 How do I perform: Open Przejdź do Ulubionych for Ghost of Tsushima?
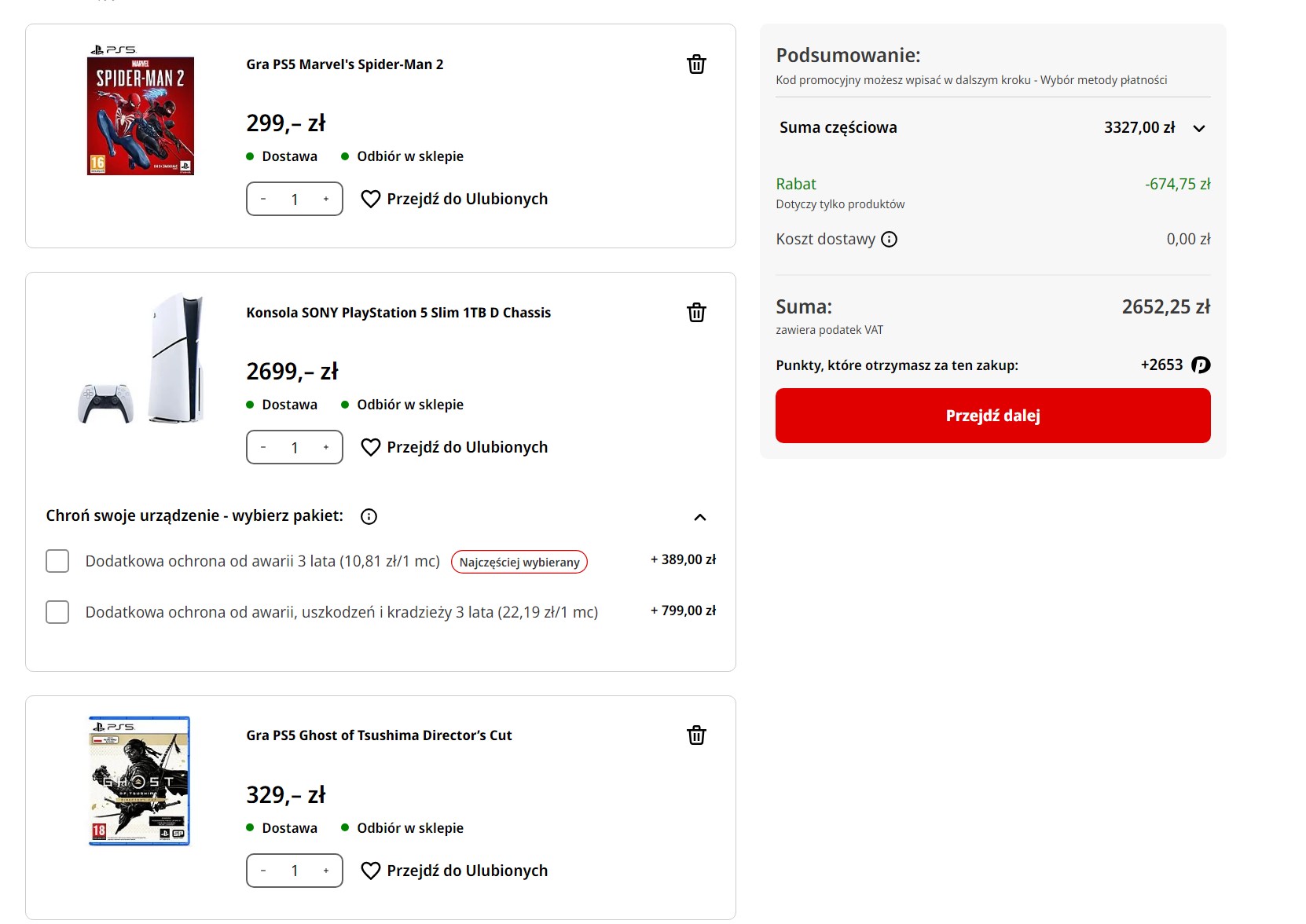point(468,871)
